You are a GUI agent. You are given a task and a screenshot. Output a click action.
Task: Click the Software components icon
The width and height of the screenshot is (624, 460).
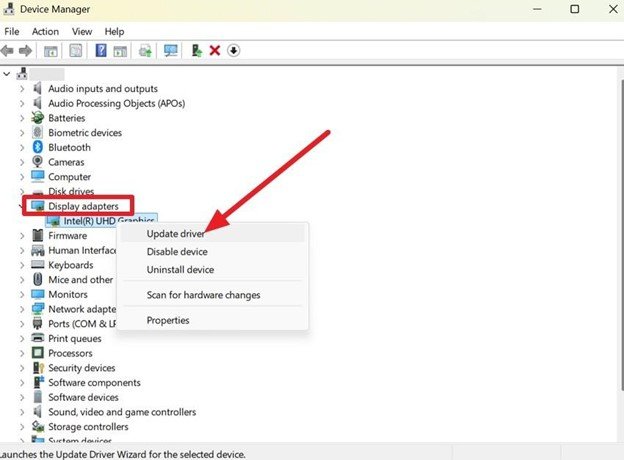point(38,382)
